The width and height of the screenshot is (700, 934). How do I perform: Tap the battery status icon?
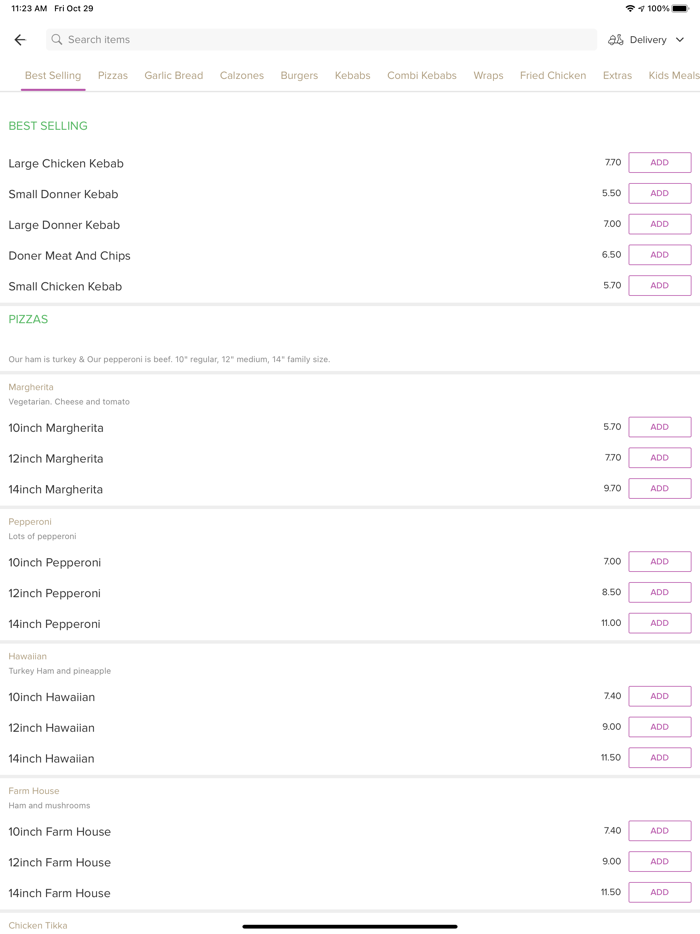point(680,8)
